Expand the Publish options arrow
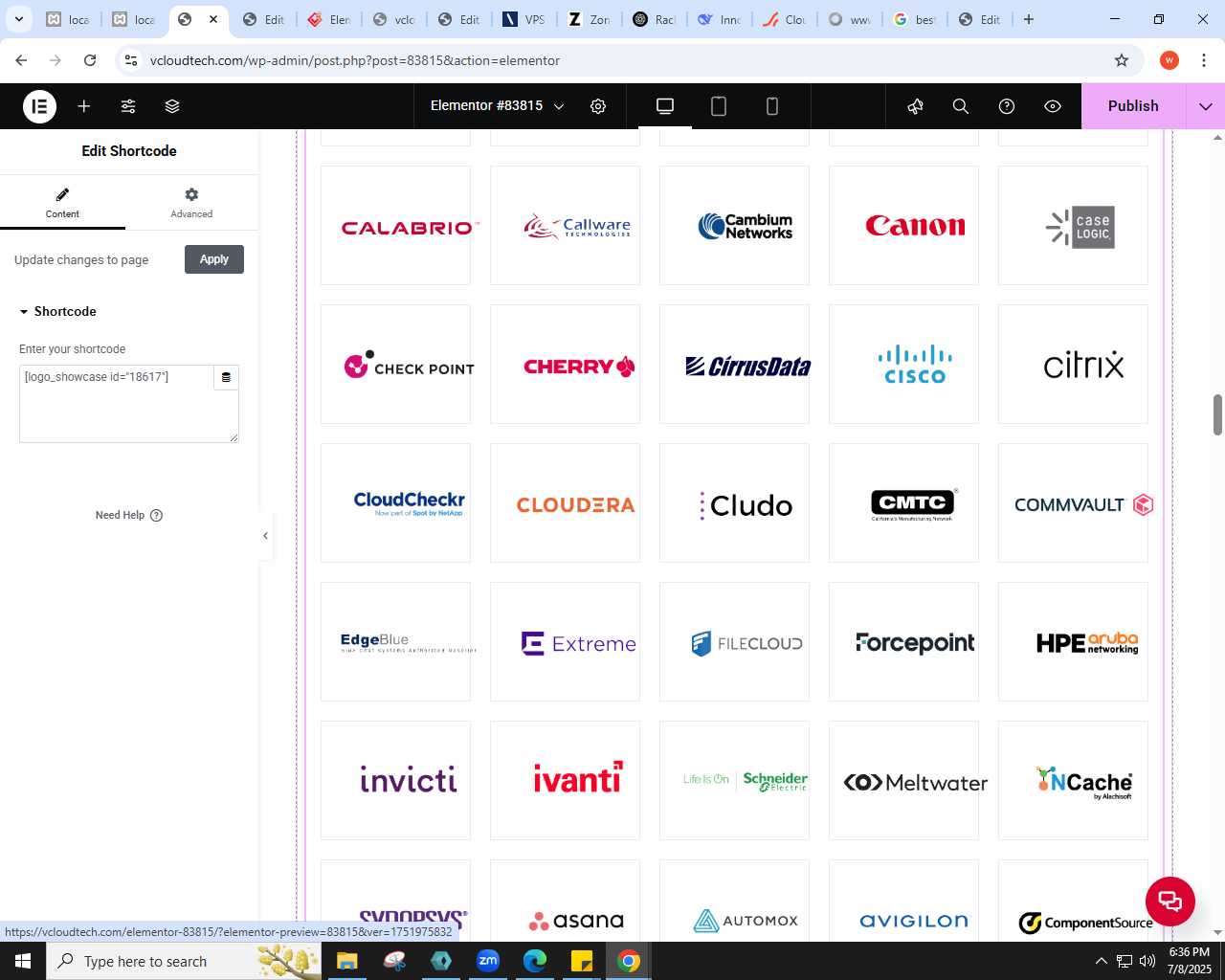 coord(1206,106)
